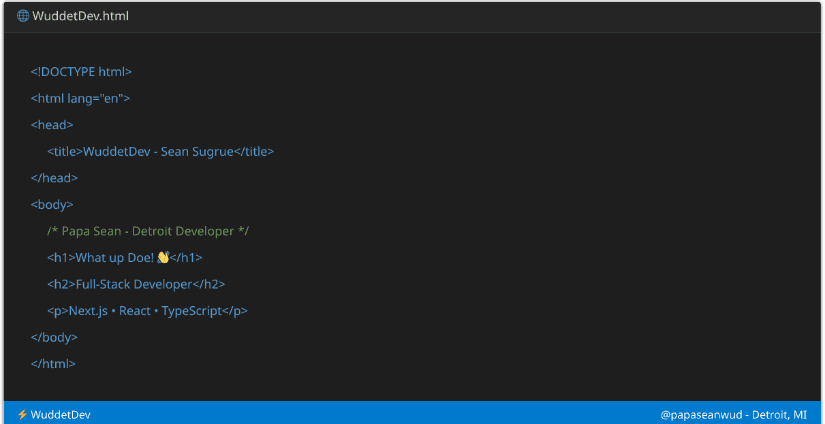Click the word React in the paragraph
This screenshot has width=825, height=424.
click(x=135, y=311)
